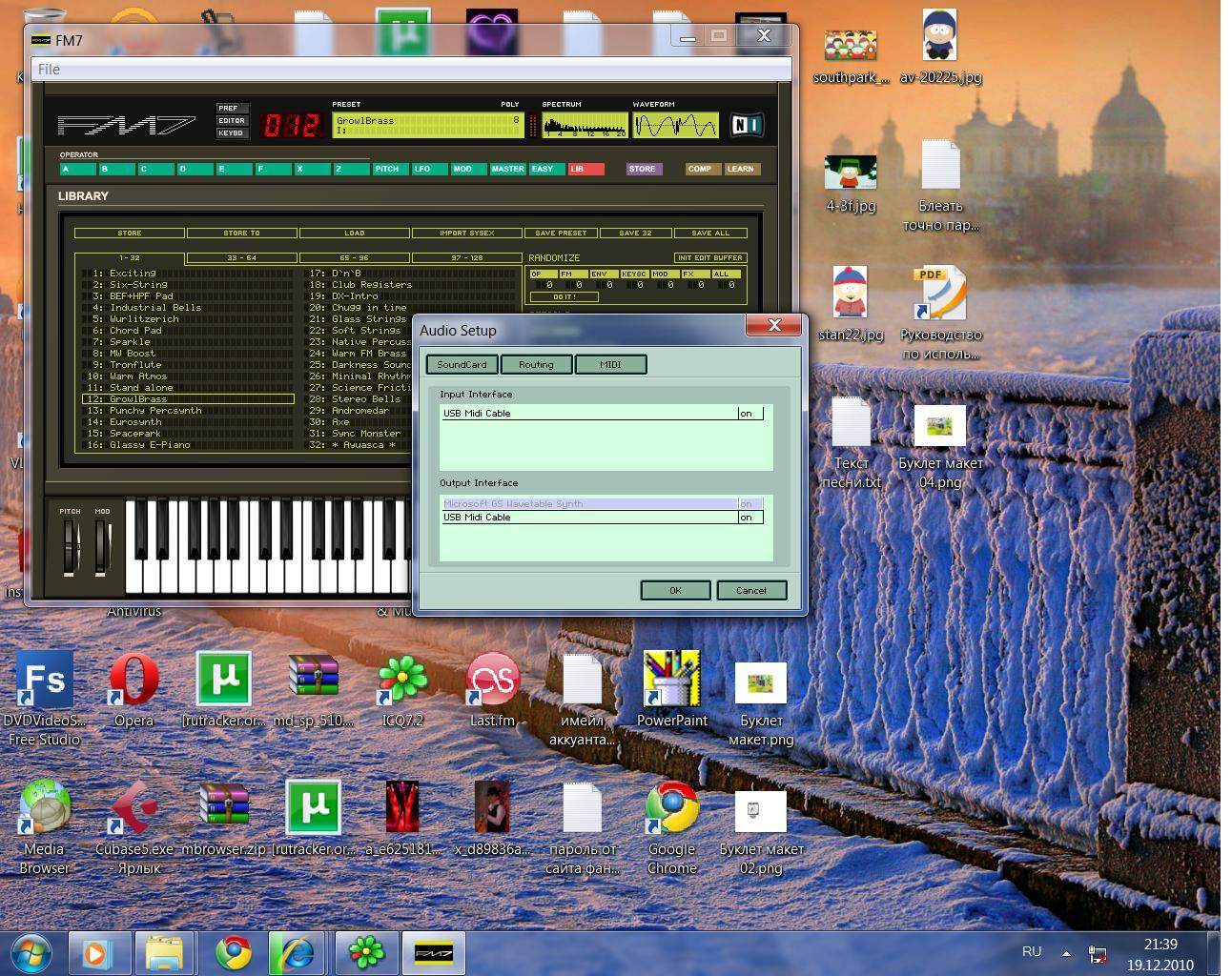Viewport: 1232px width, 976px height.
Task: Open Windows Explorer from taskbar
Action: pyautogui.click(x=164, y=953)
